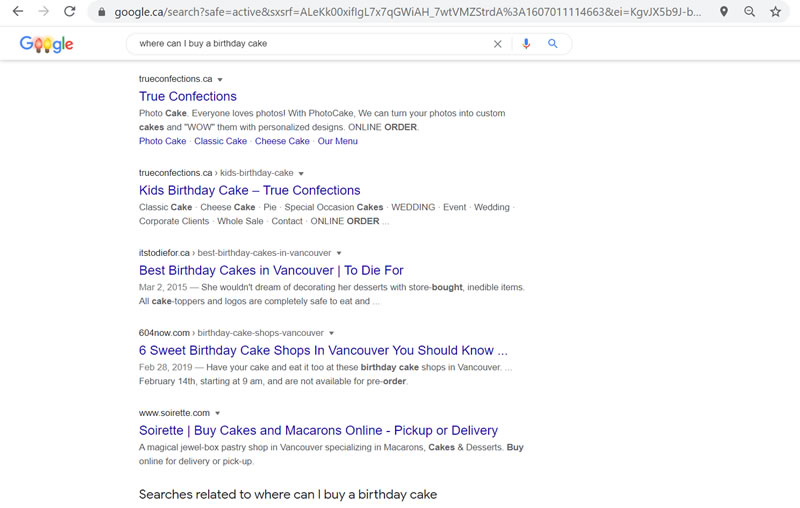Run search with the blue magnifier icon
This screenshot has height=508, width=800.
(x=553, y=44)
